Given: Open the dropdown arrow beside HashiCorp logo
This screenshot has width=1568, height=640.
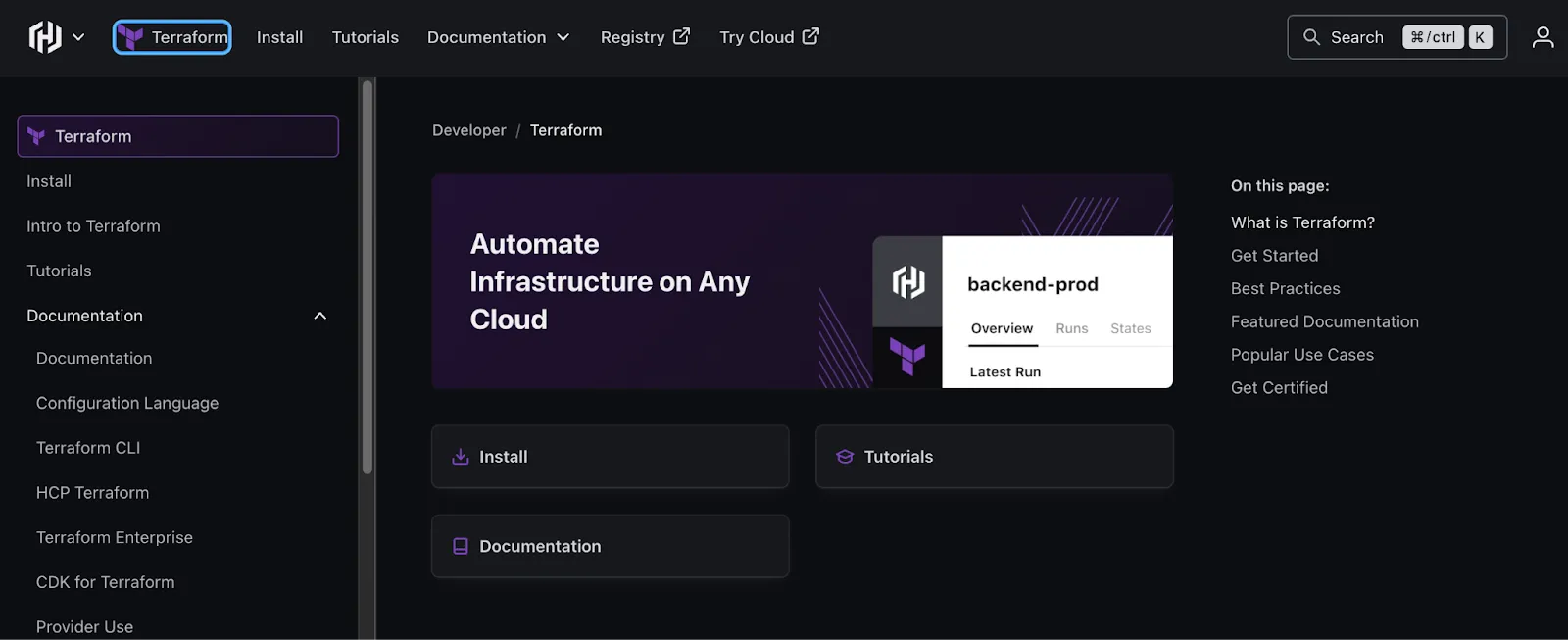Looking at the screenshot, I should tap(78, 37).
